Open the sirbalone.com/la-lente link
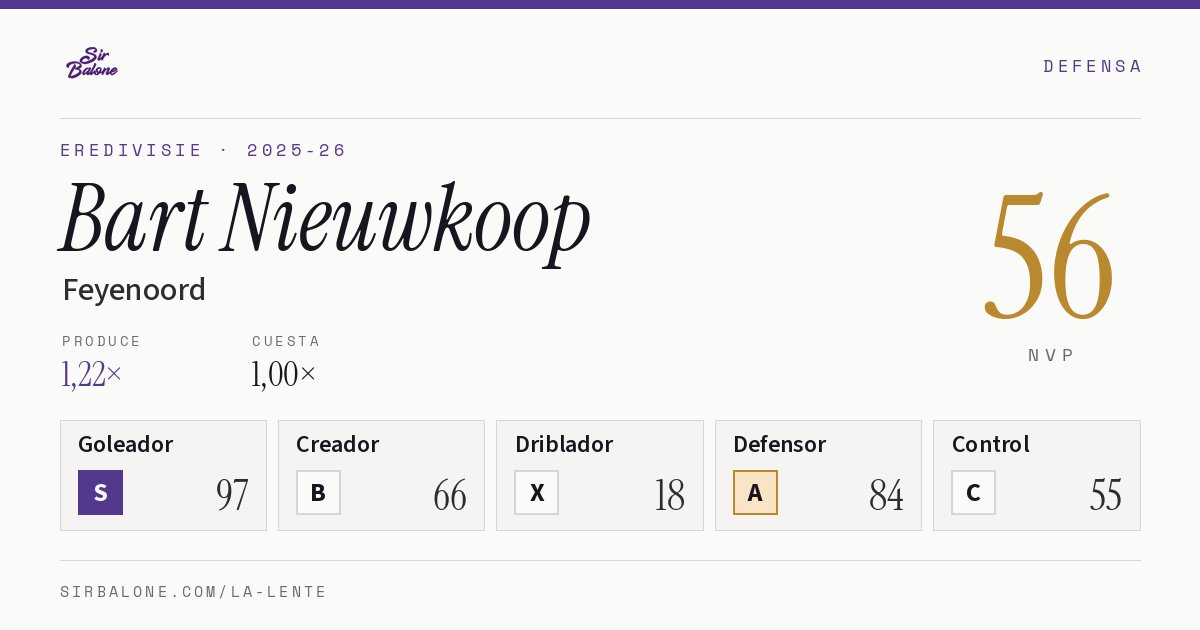This screenshot has width=1200, height=630. coord(194,592)
